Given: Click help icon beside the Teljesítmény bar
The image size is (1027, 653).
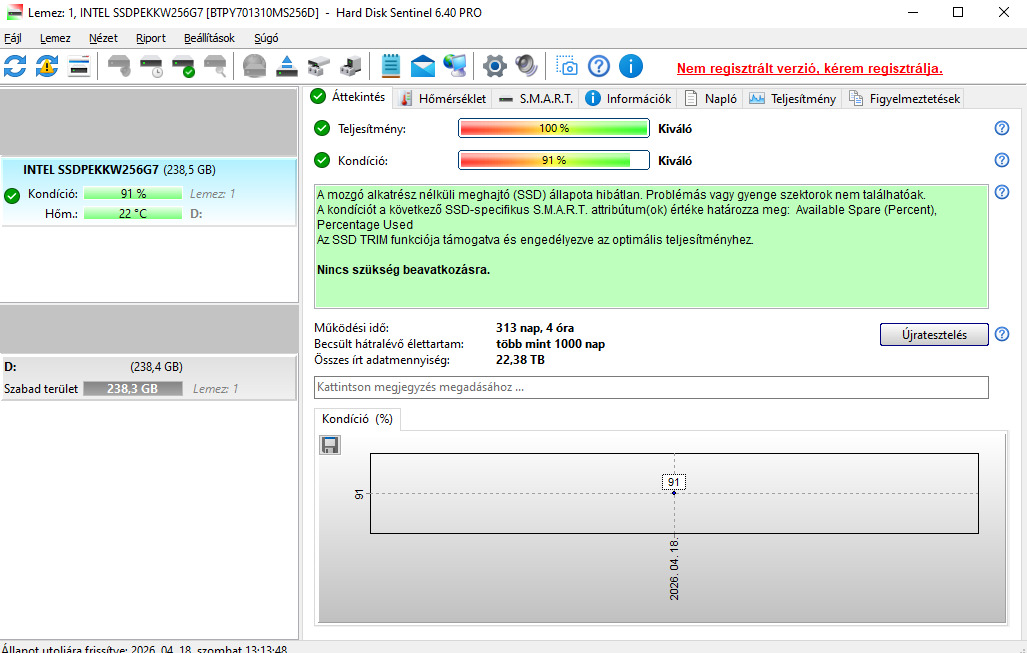Looking at the screenshot, I should [1001, 128].
